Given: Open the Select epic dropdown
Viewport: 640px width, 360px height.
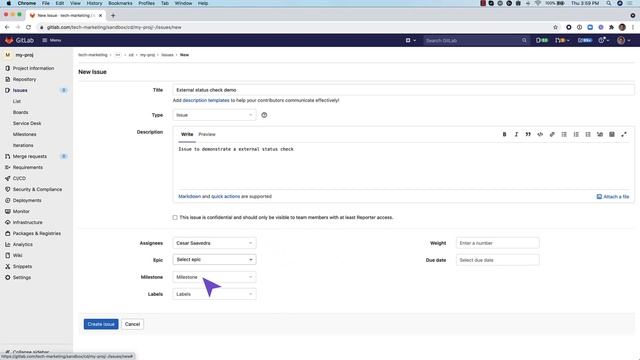Looking at the screenshot, I should pyautogui.click(x=214, y=260).
